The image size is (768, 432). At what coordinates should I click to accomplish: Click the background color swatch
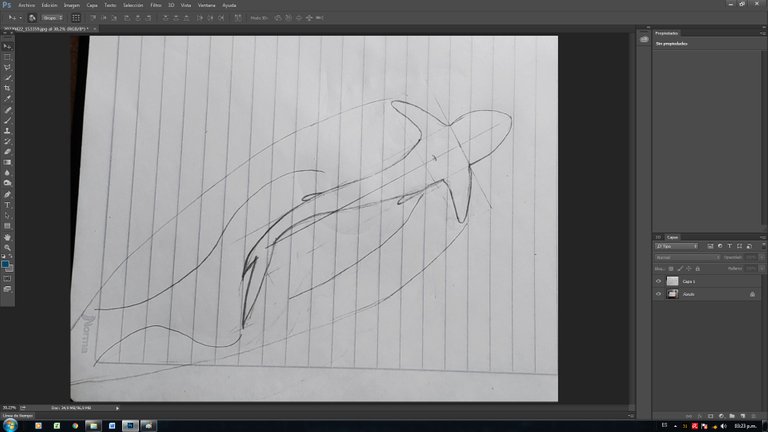pos(10,268)
